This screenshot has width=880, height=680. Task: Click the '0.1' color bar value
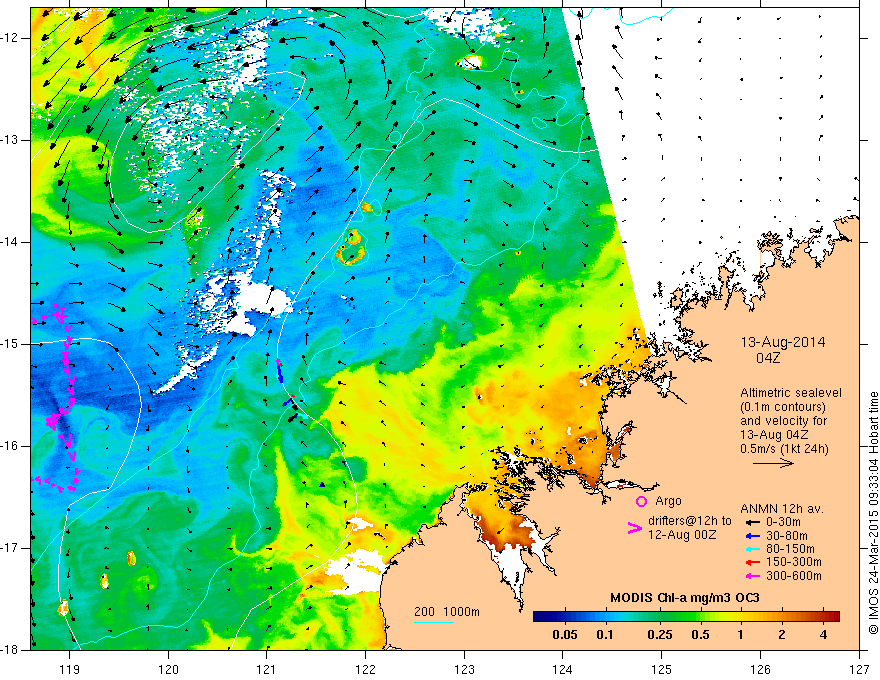click(604, 635)
